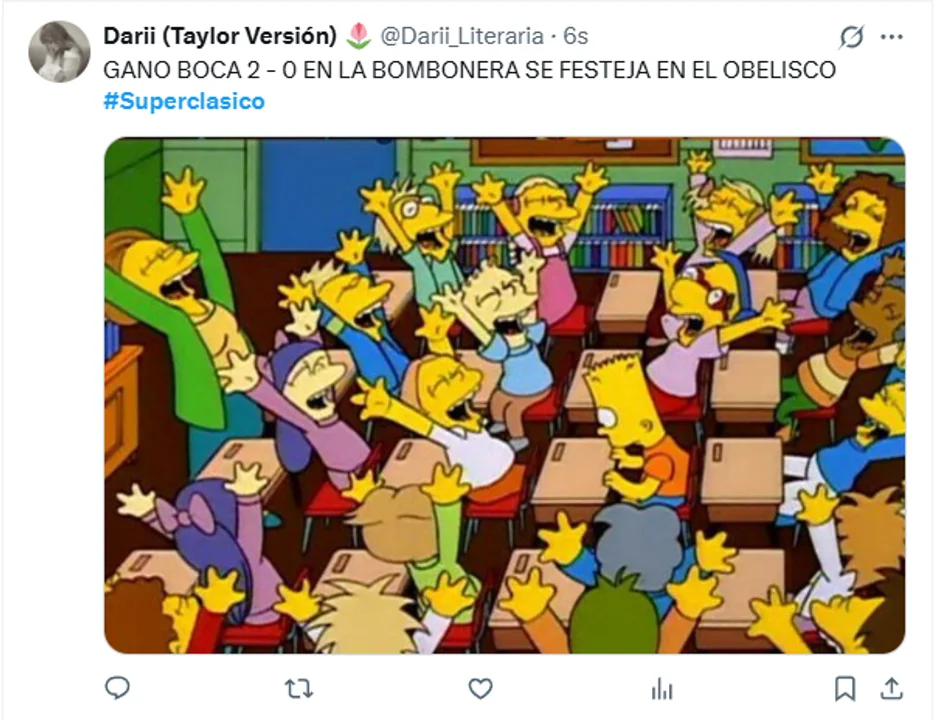937x720 pixels.
Task: View tweet analytics bar chart icon
Action: coord(662,689)
